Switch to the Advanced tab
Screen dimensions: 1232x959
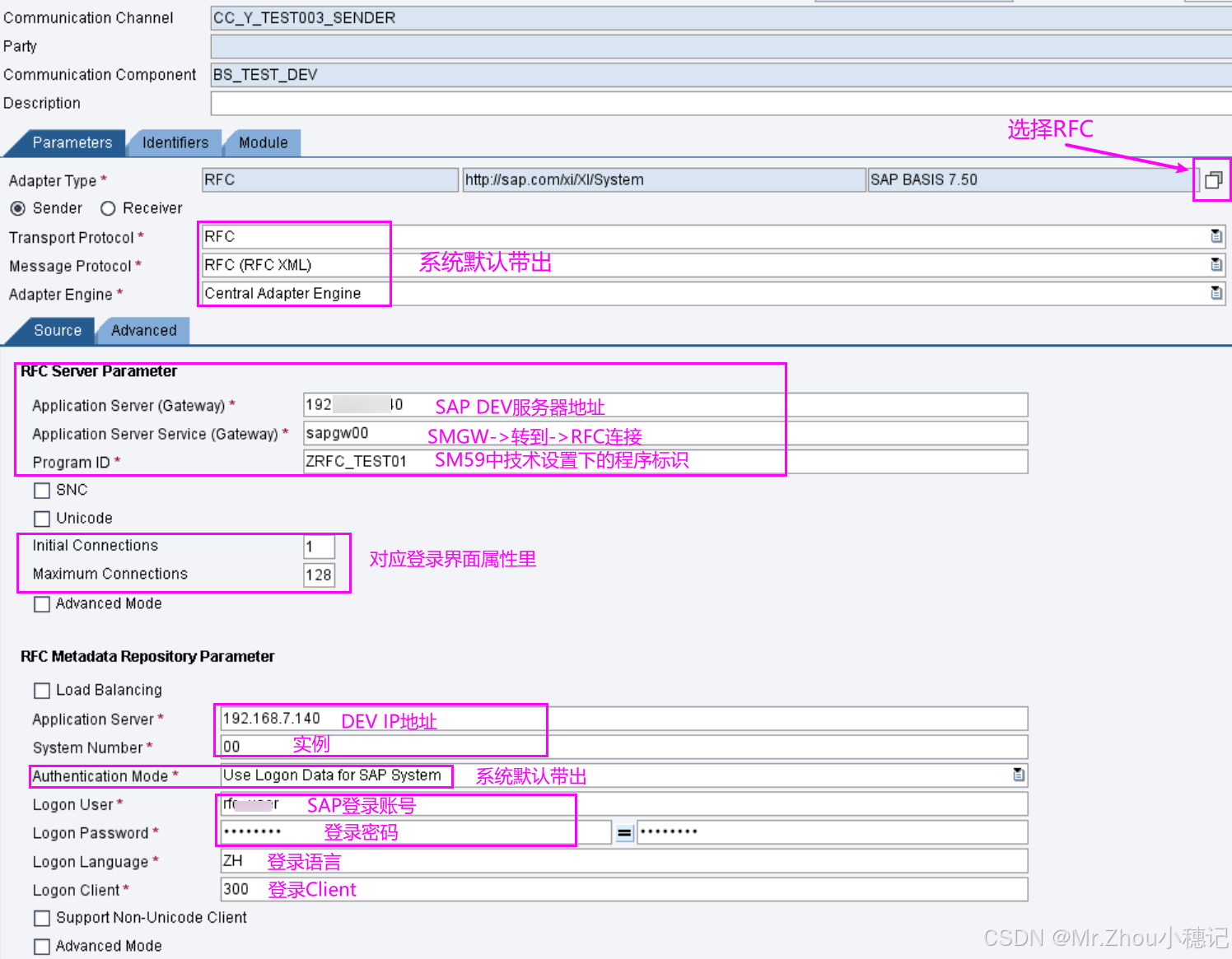143,330
